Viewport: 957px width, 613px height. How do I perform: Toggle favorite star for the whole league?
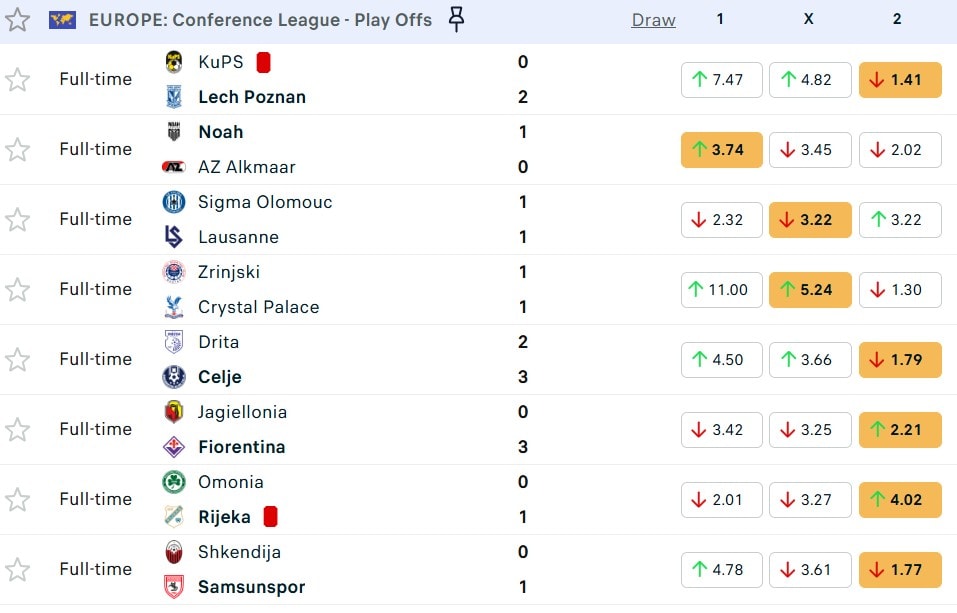pos(17,20)
